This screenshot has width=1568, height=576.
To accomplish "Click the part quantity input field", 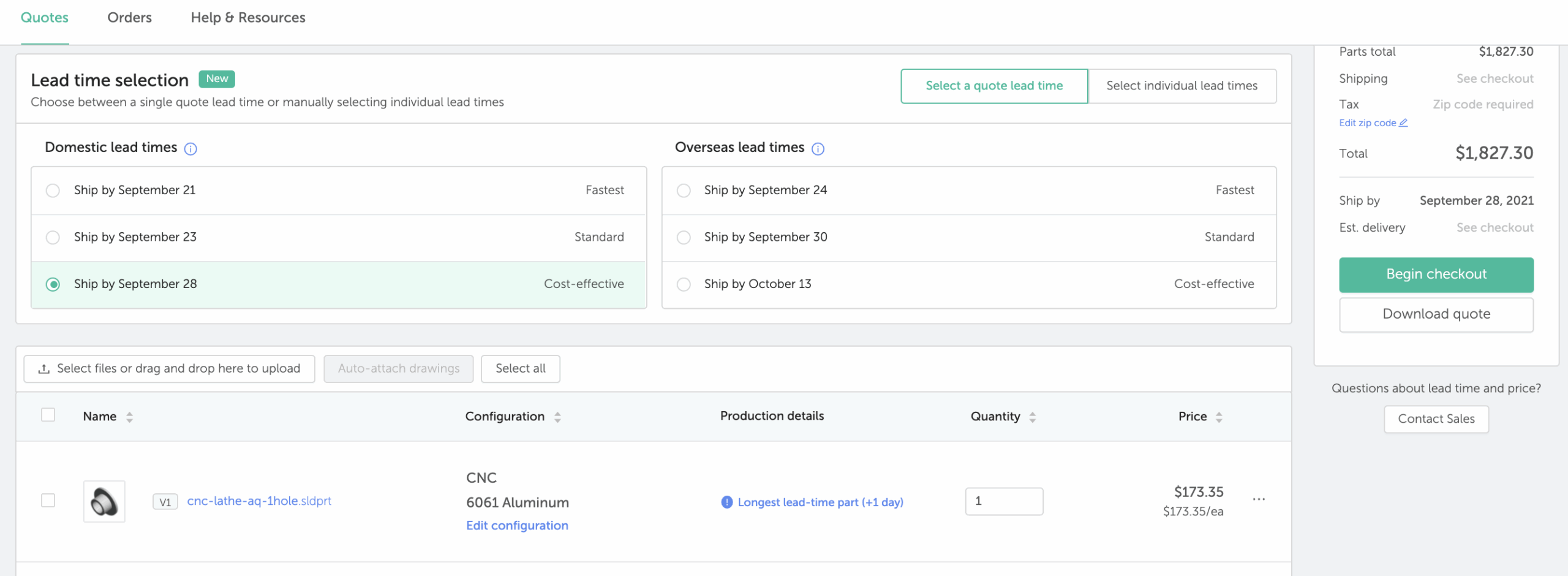I will 1003,501.
